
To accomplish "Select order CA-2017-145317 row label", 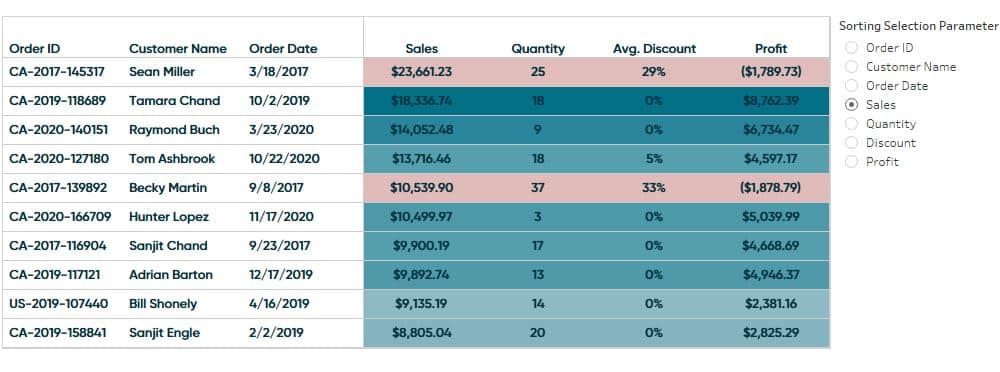I will point(57,71).
